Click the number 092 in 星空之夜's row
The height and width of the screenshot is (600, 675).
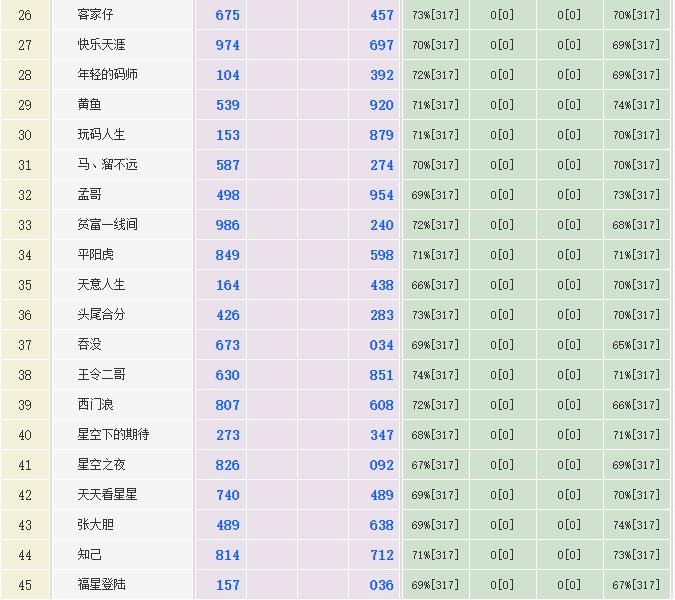[381, 465]
